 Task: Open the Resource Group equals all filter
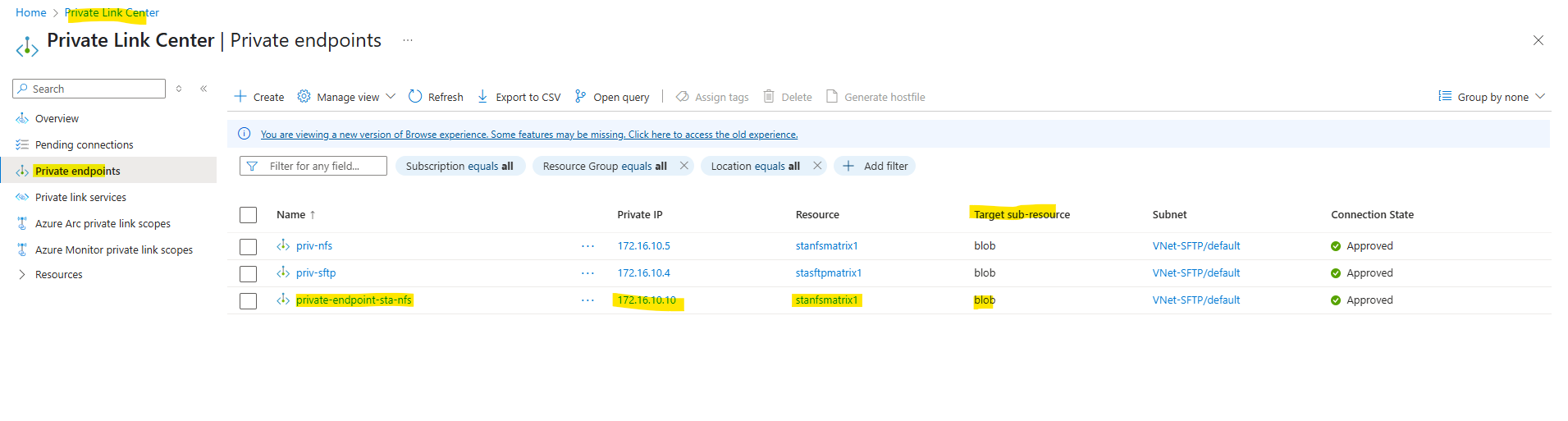(x=606, y=166)
